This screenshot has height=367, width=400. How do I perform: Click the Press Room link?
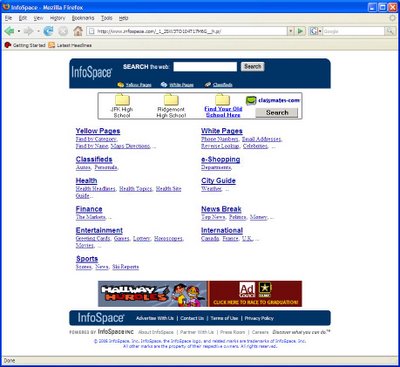coord(232,332)
